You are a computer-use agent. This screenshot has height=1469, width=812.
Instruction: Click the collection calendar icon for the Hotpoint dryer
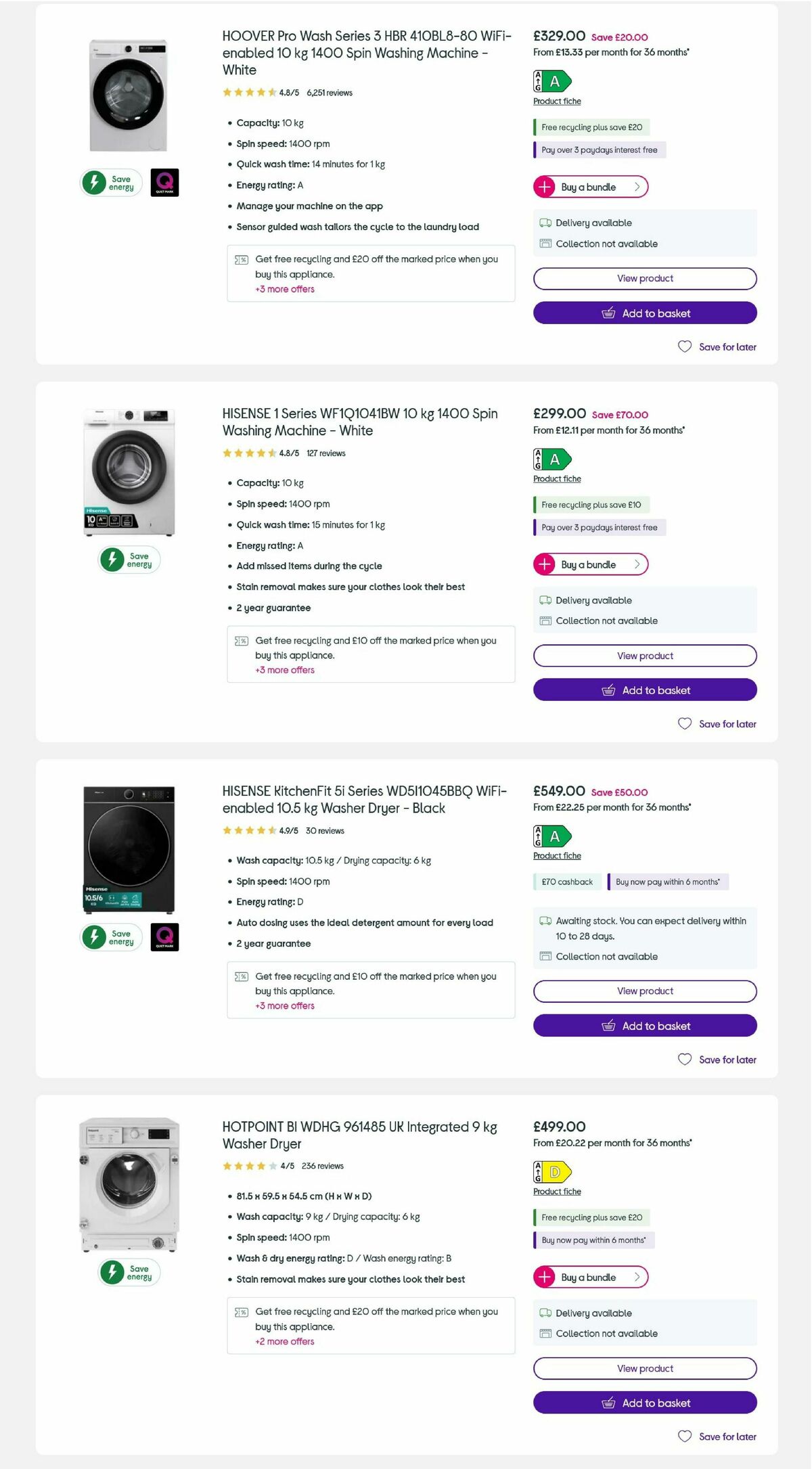tap(545, 1334)
